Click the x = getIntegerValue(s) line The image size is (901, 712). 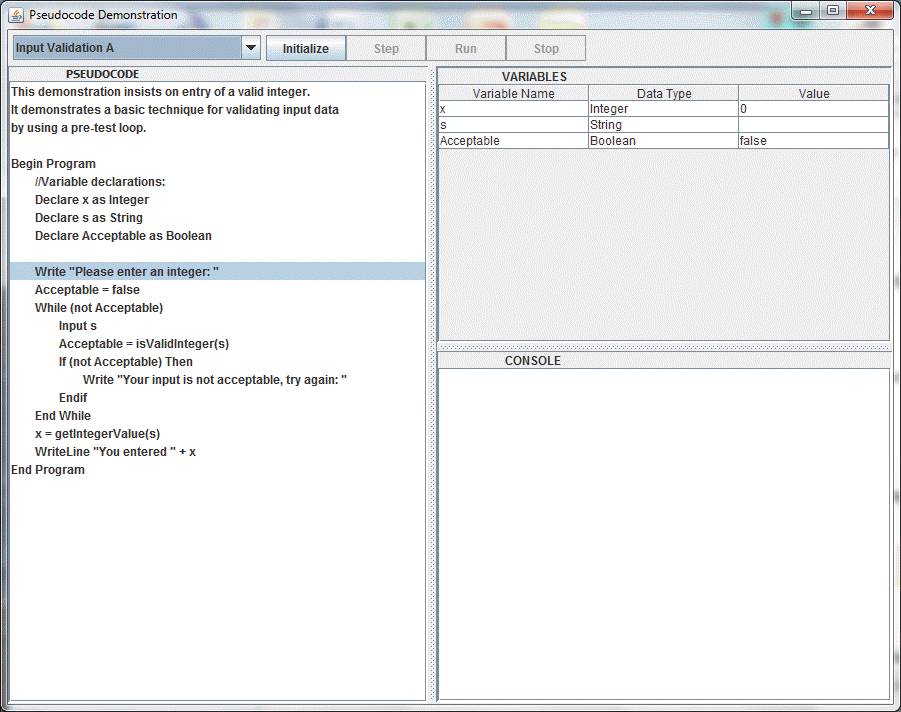click(97, 433)
